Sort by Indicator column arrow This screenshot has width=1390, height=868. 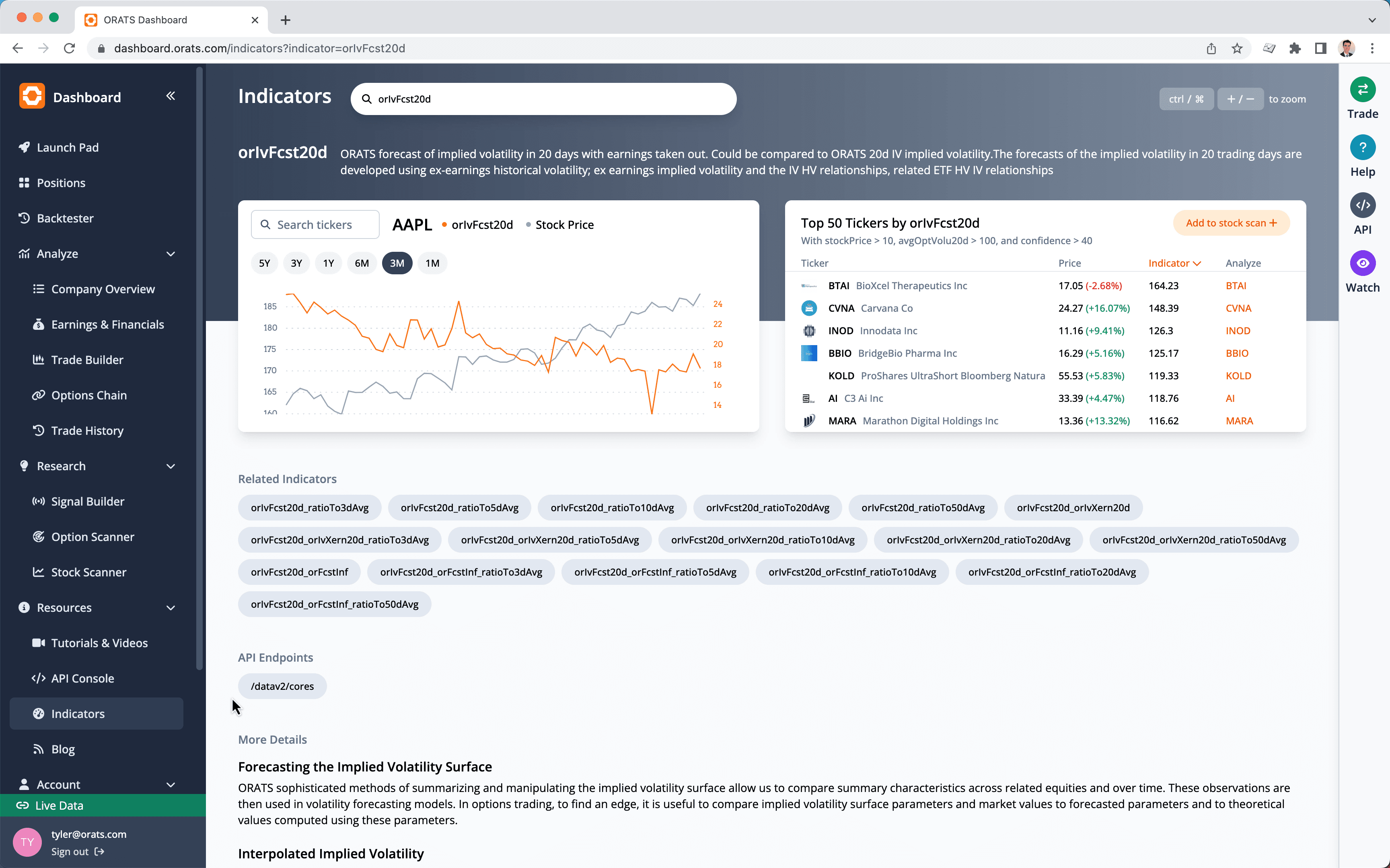tap(1197, 263)
